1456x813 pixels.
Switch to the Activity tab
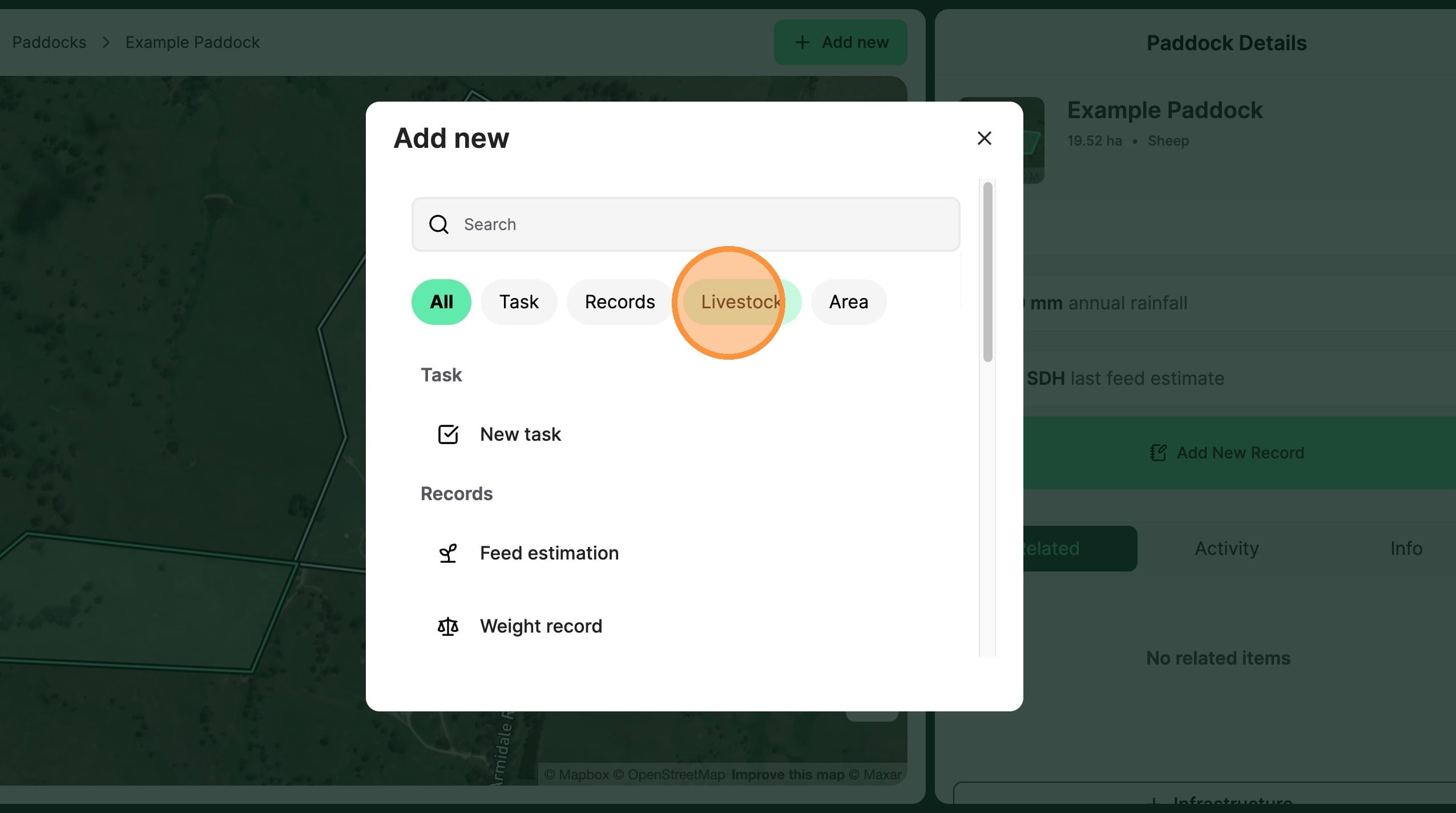click(1227, 549)
